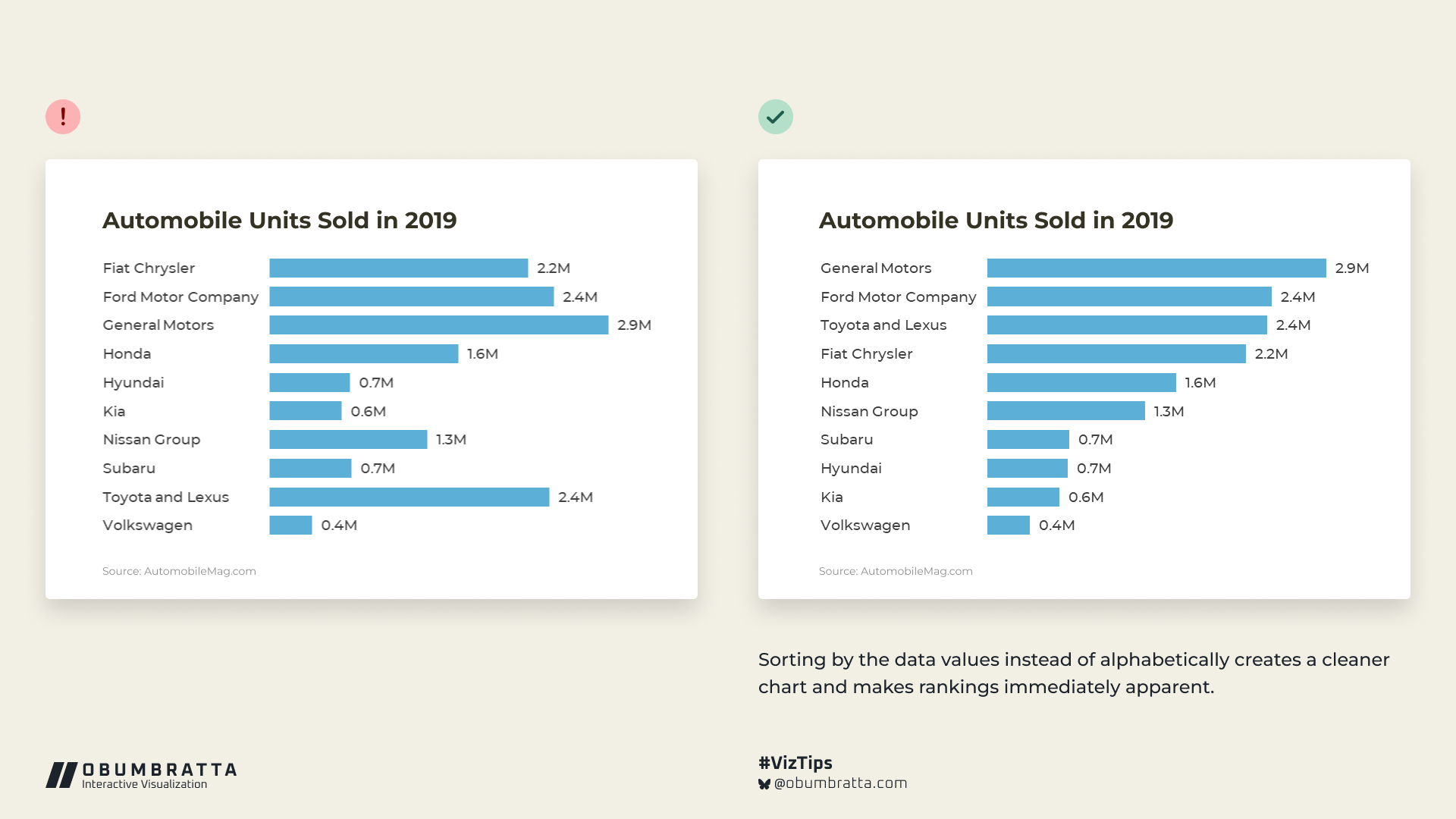
Task: Click the Fiat Chrysler label in right chart
Action: click(x=866, y=354)
